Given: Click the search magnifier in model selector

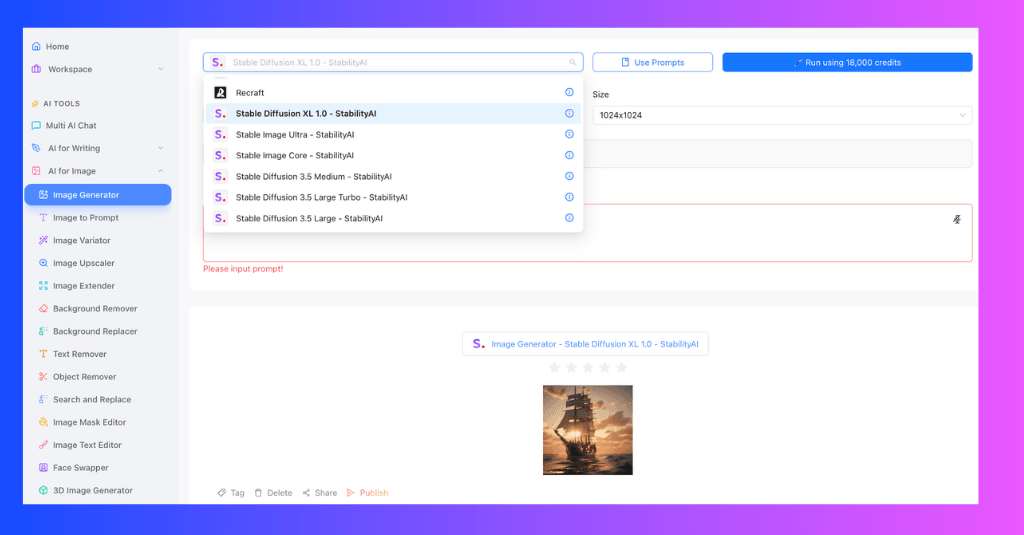Looking at the screenshot, I should click(x=573, y=63).
